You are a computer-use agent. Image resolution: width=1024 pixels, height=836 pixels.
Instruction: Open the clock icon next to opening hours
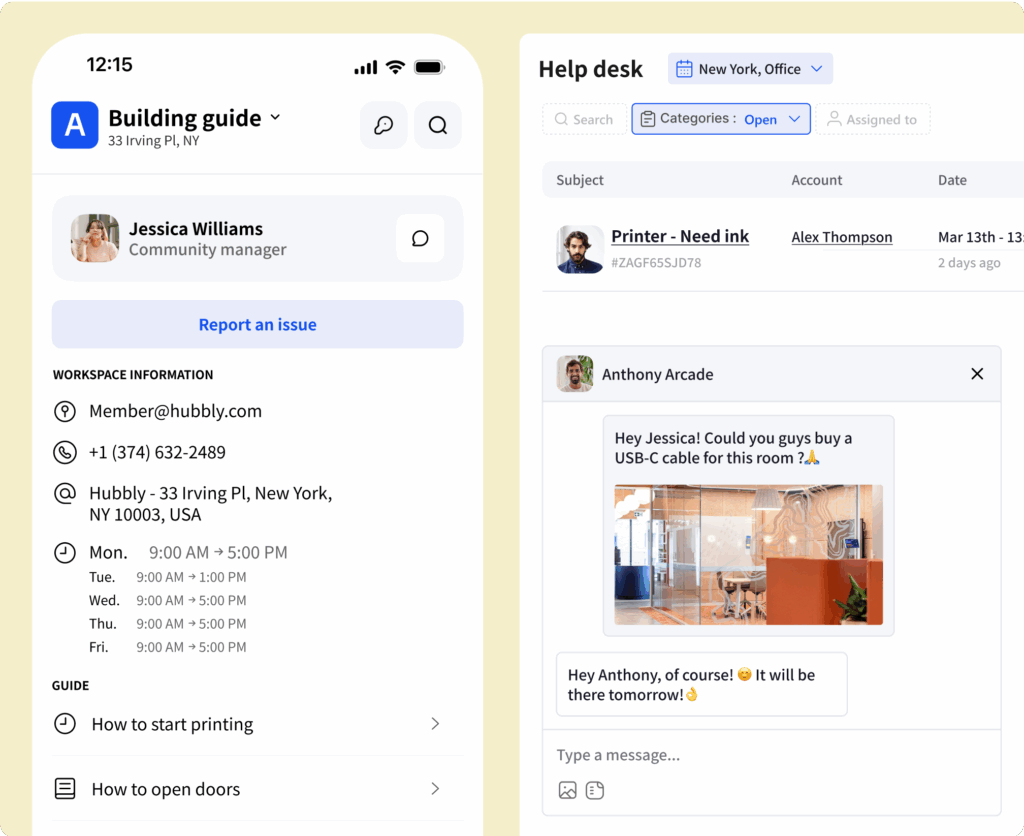[64, 552]
